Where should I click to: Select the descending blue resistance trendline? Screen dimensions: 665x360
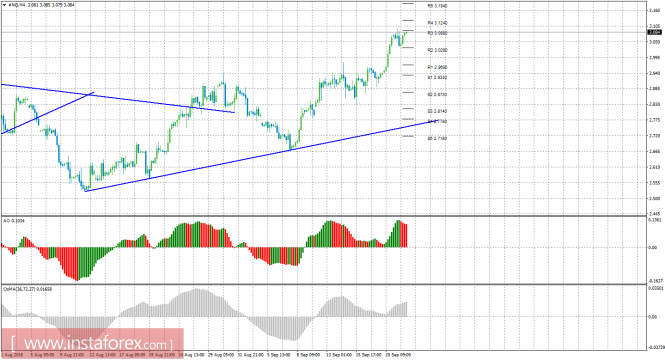117,98
